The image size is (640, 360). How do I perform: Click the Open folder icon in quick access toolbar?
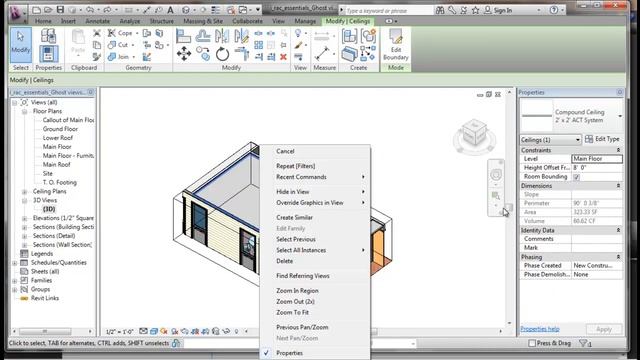click(x=48, y=9)
